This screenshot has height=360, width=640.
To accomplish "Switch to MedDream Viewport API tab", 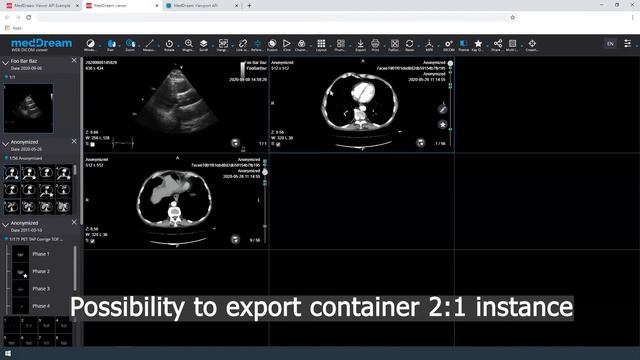I will [x=202, y=6].
